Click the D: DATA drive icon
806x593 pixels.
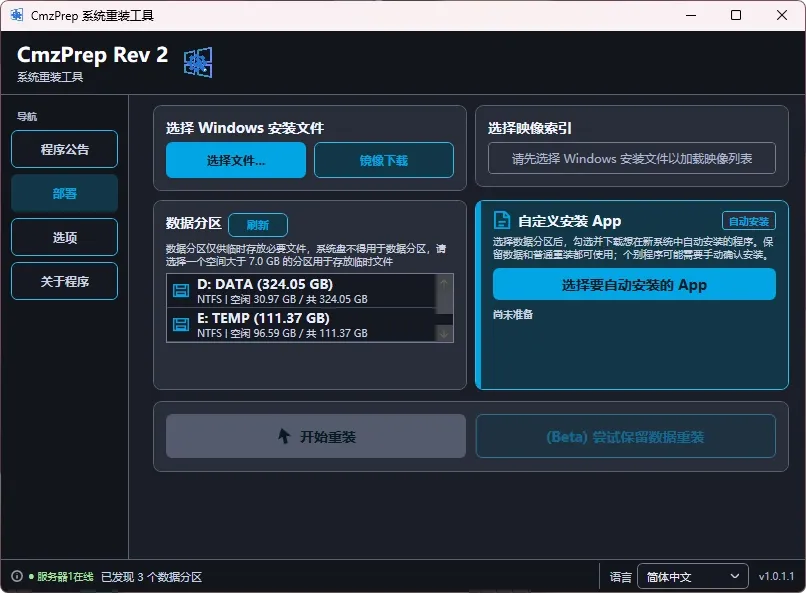point(180,290)
